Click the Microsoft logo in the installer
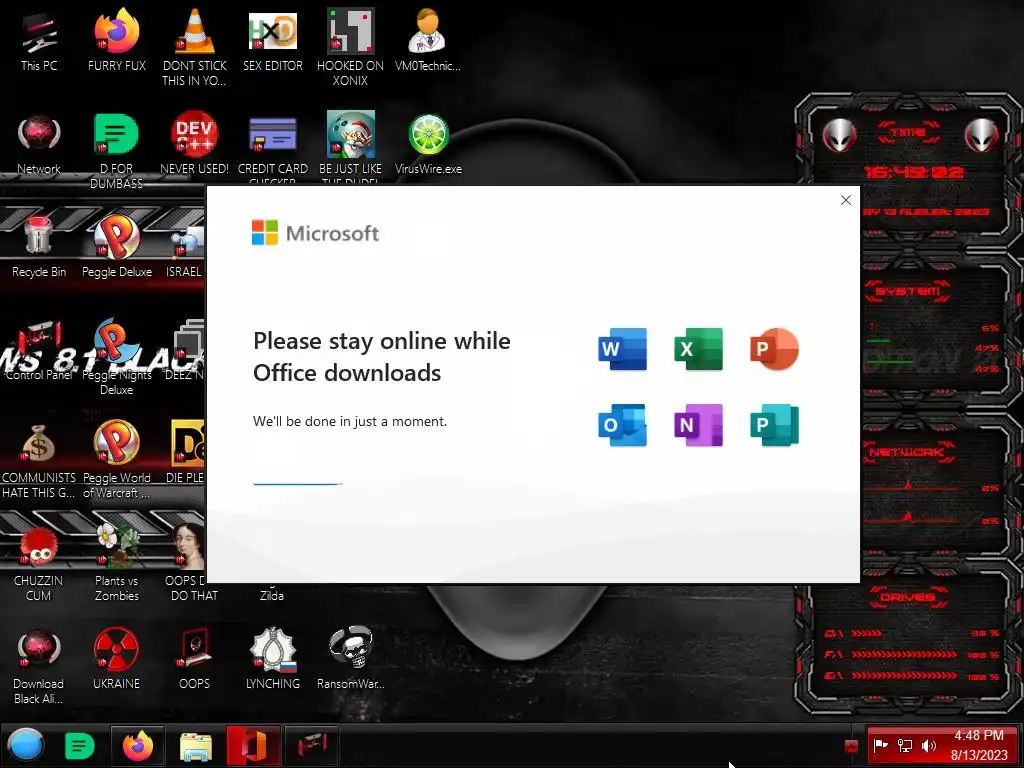 (x=315, y=232)
